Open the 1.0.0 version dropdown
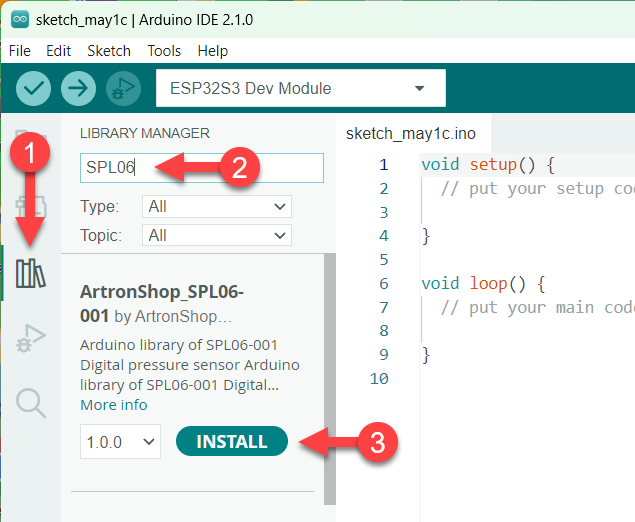Screen dimensions: 635x522 click(120, 442)
